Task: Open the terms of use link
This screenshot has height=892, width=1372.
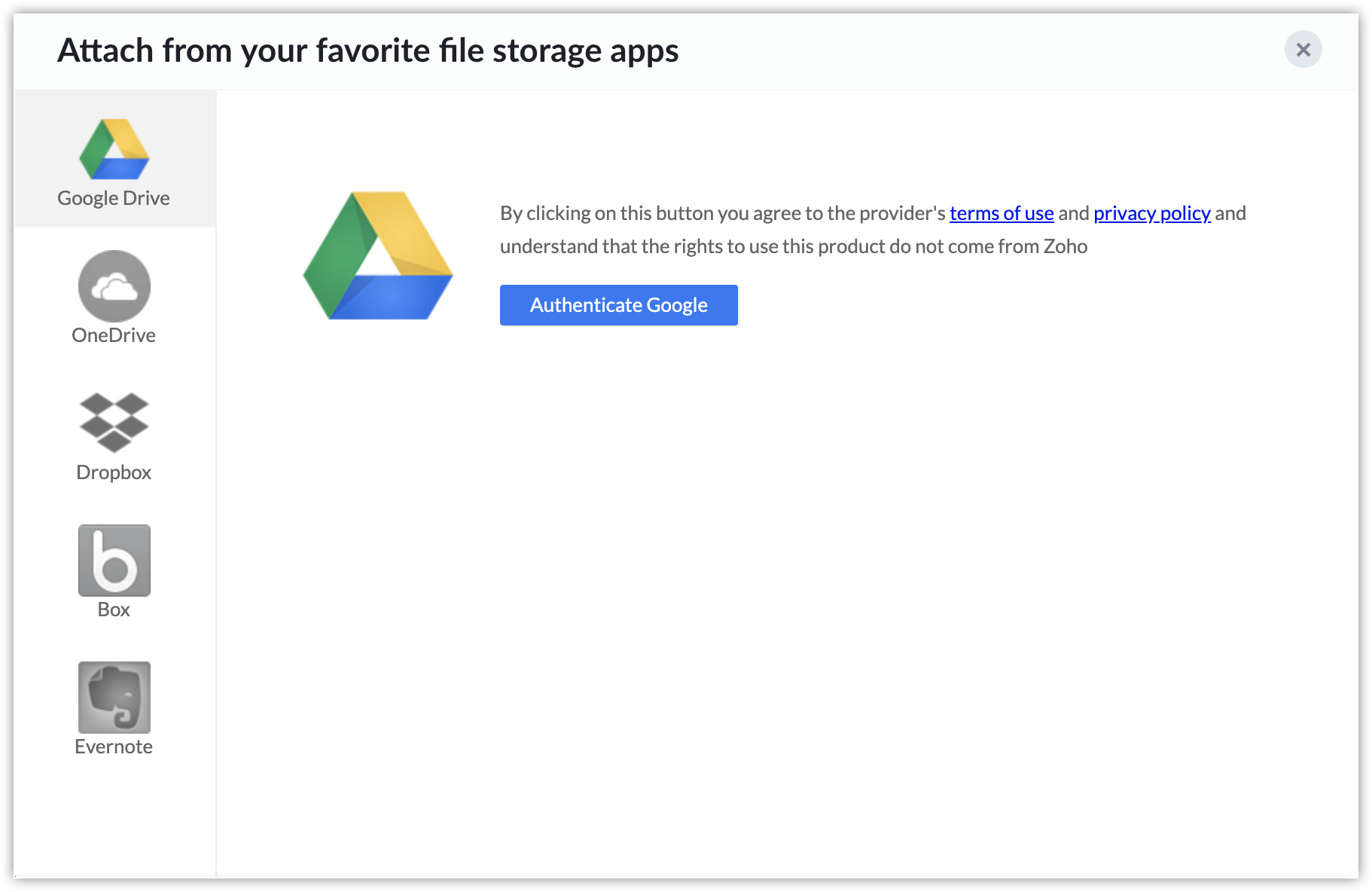Action: click(x=1002, y=213)
